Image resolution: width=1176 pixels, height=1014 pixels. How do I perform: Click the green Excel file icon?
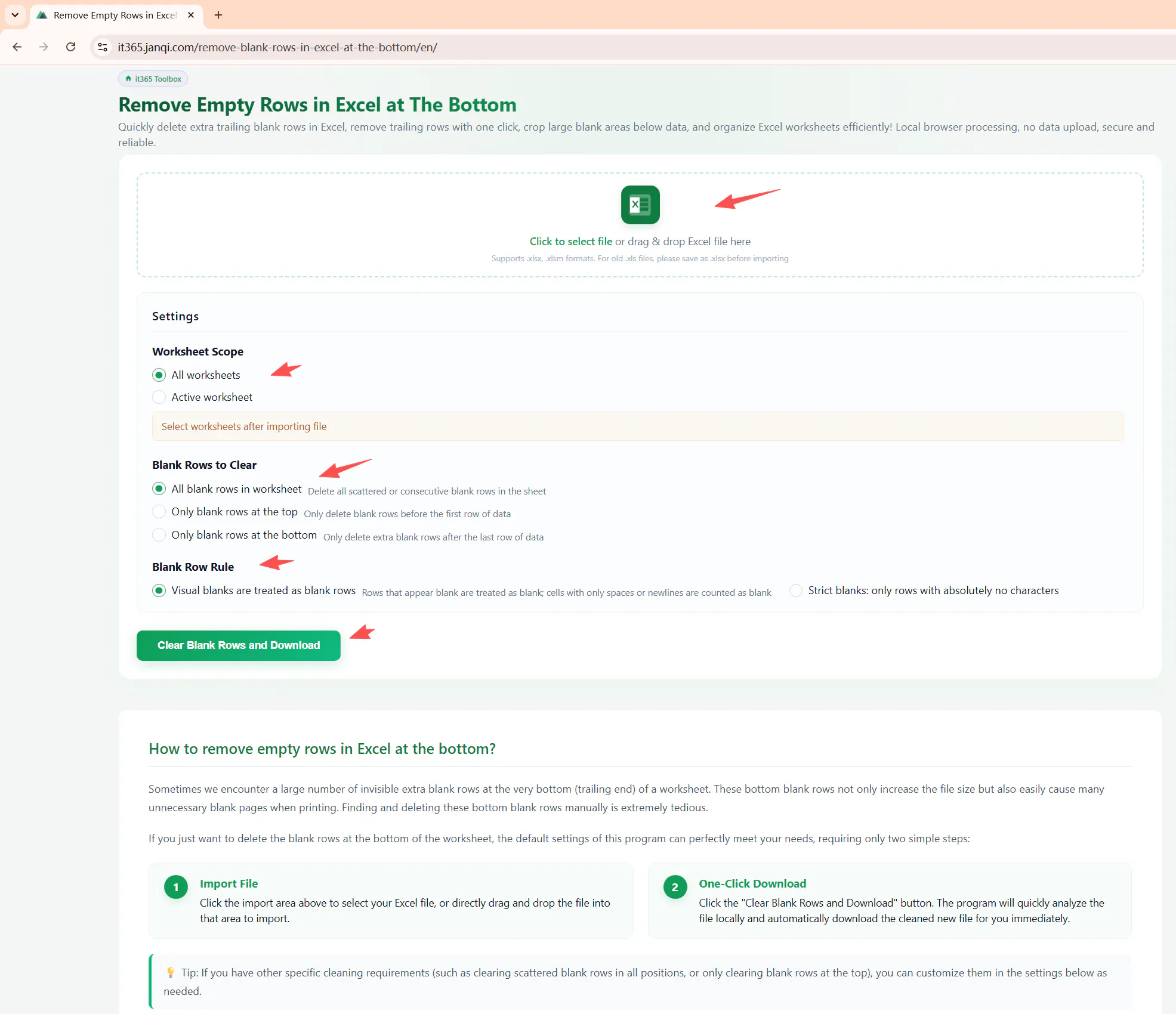coord(640,205)
